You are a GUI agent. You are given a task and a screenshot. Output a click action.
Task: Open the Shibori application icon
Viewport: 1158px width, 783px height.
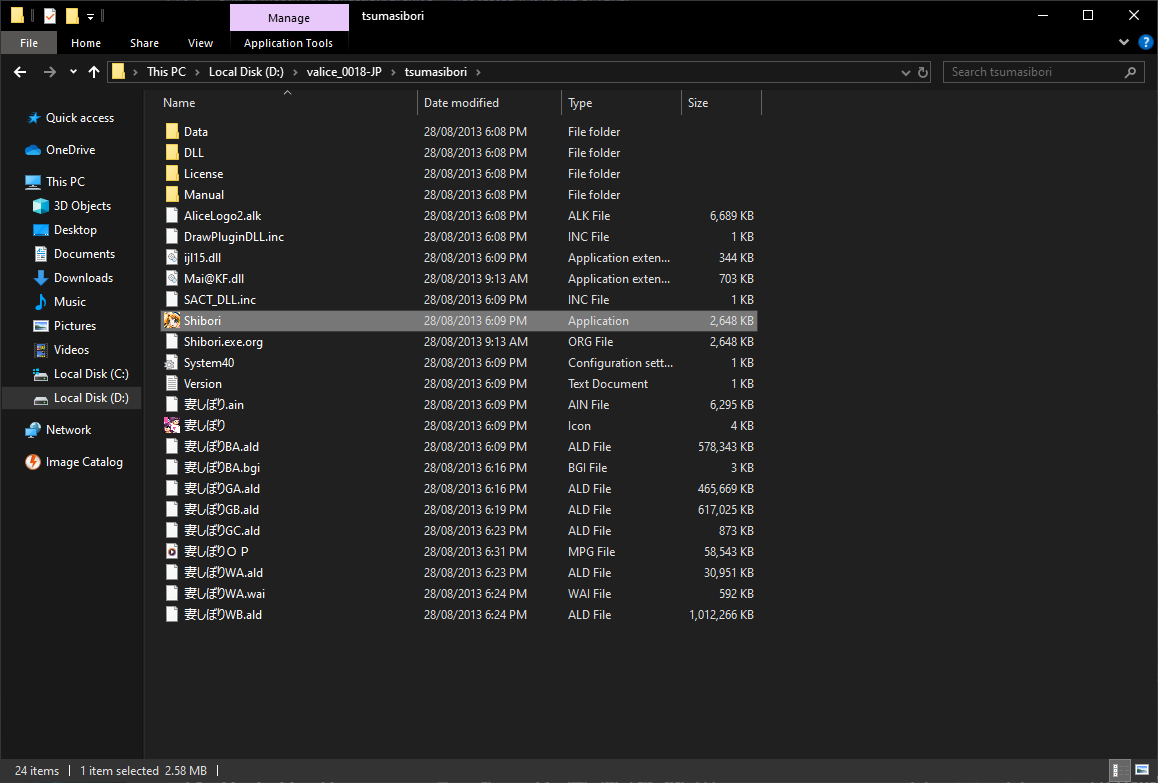(x=171, y=321)
